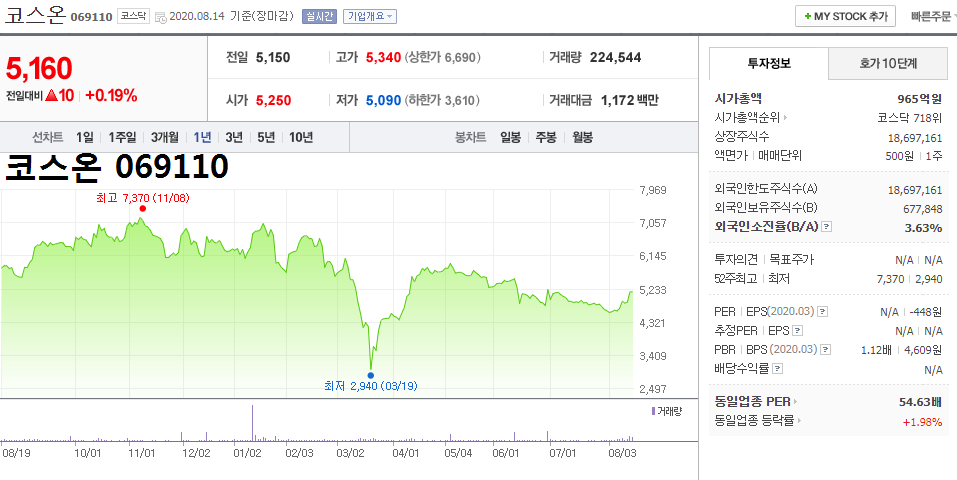This screenshot has width=957, height=480.
Task: Expand the 빠른주문 menu
Action: [x=933, y=16]
